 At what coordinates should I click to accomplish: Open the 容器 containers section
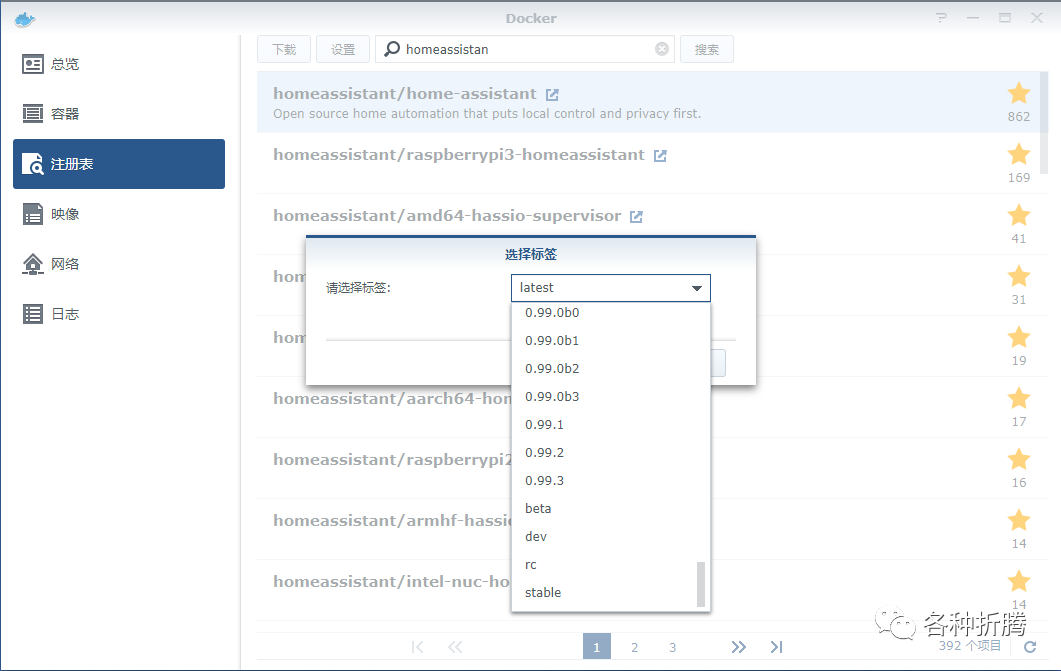pyautogui.click(x=119, y=114)
